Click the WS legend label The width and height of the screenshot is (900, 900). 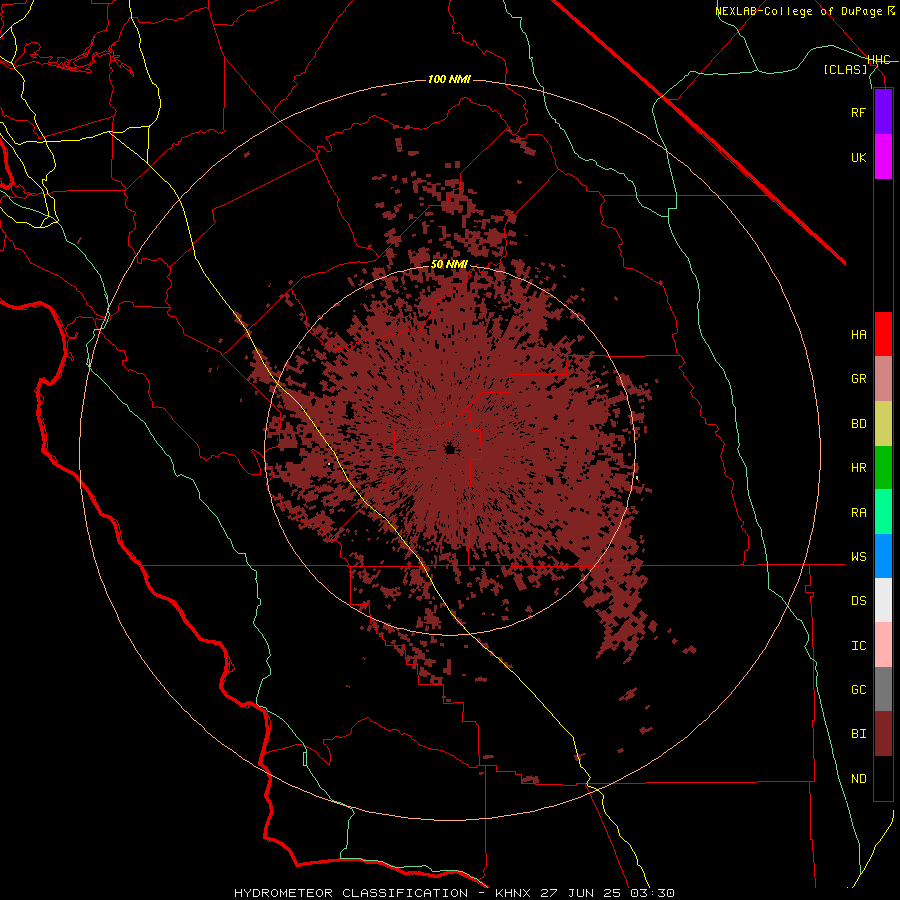point(858,557)
